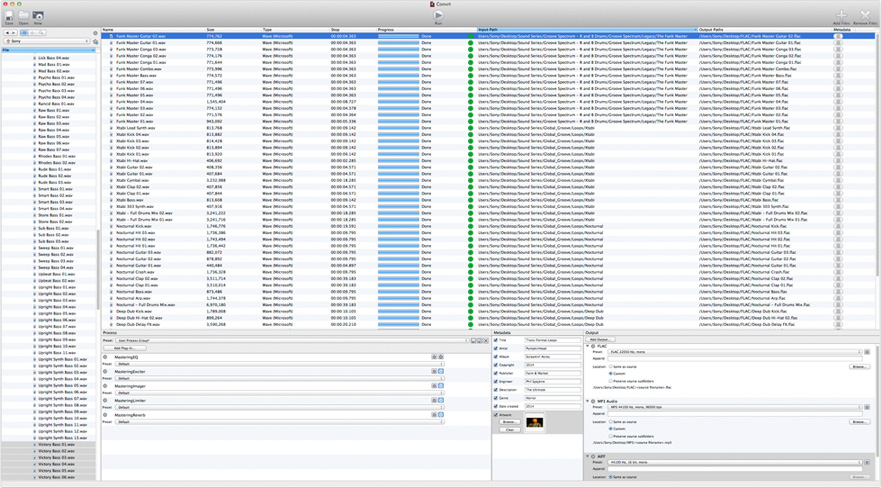This screenshot has height=488, width=881.
Task: Select Victory Bass 01.wav in browser
Action: 48,444
